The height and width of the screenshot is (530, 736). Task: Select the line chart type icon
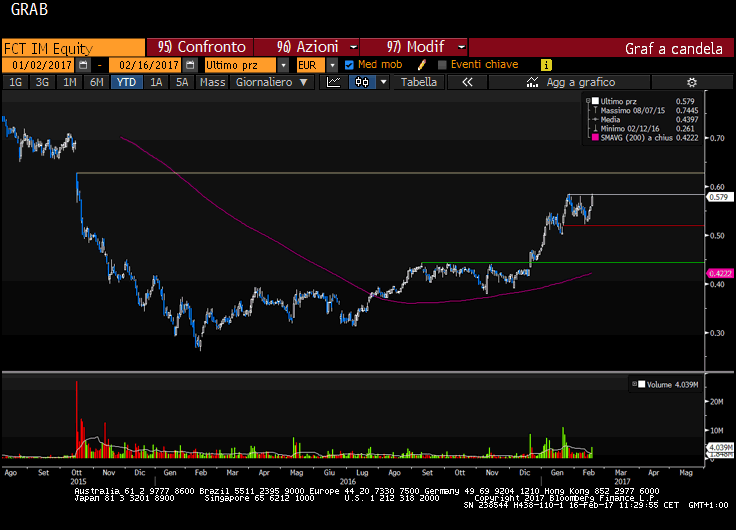click(x=335, y=82)
